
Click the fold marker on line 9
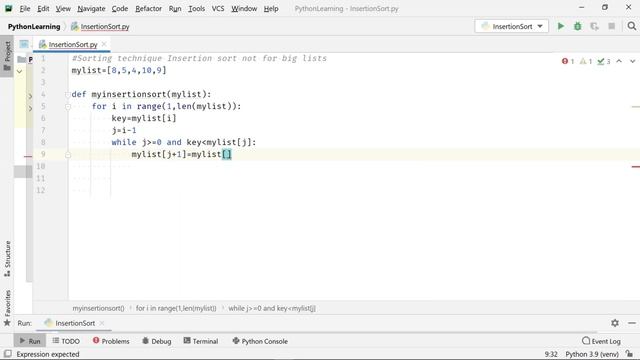coord(68,155)
